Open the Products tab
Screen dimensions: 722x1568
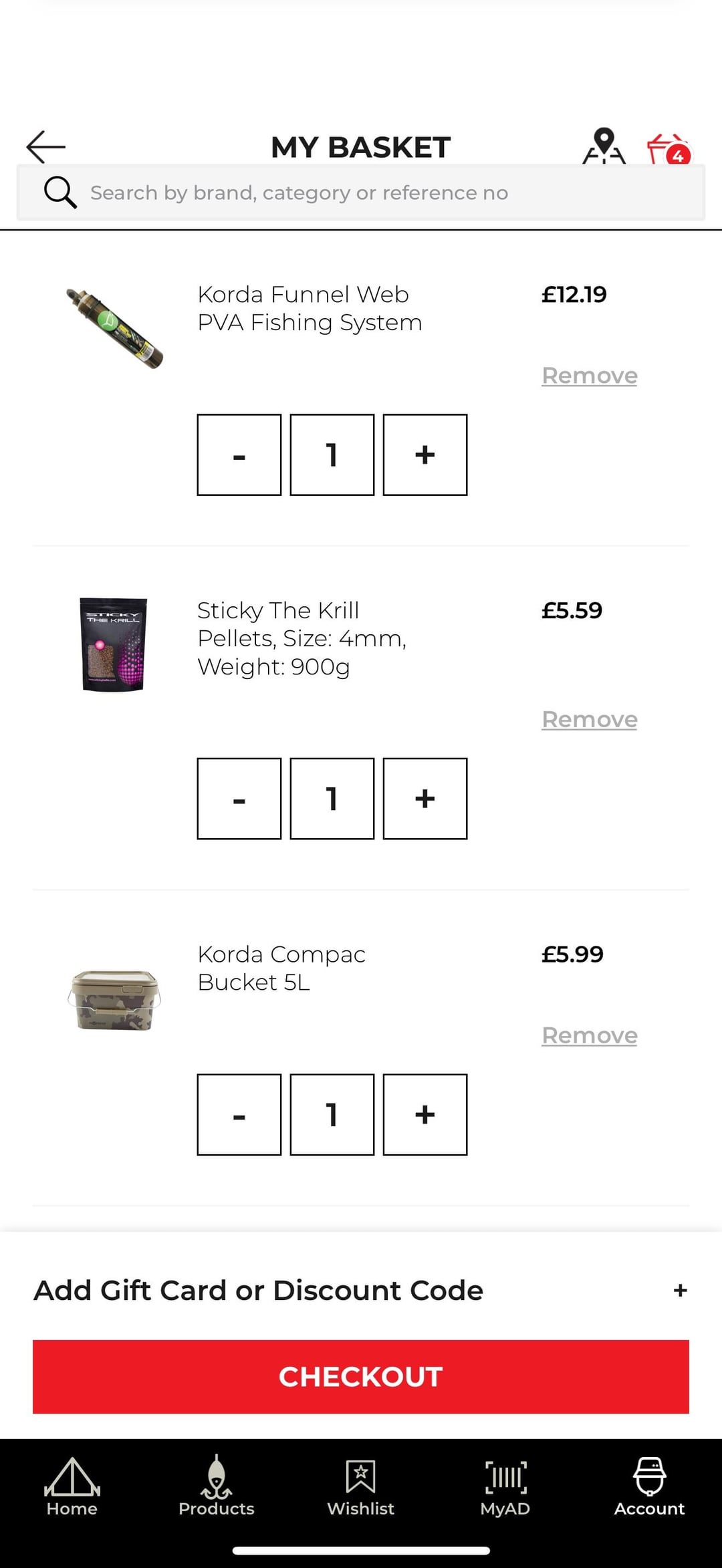(217, 1487)
